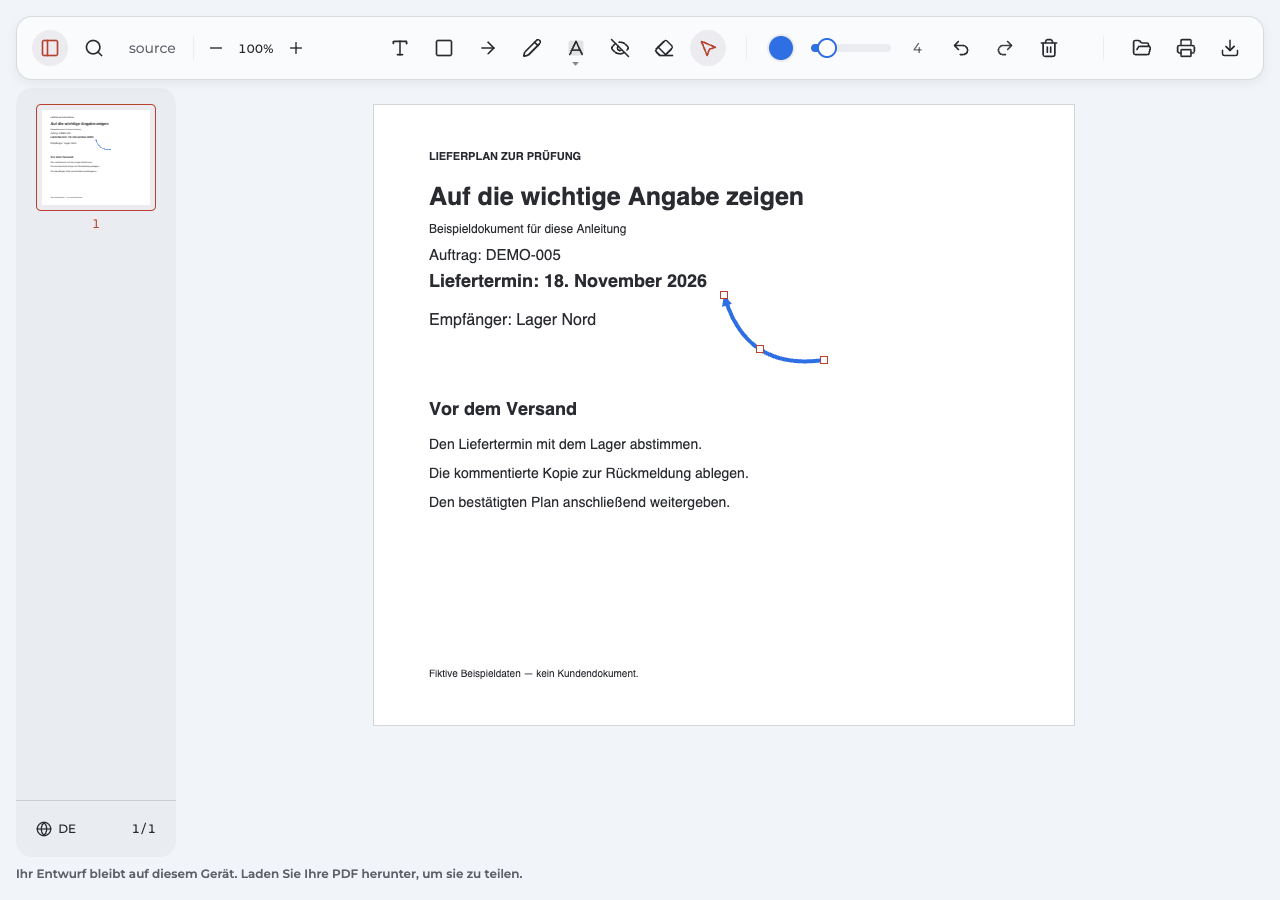
Task: Undo the last action
Action: [x=961, y=48]
